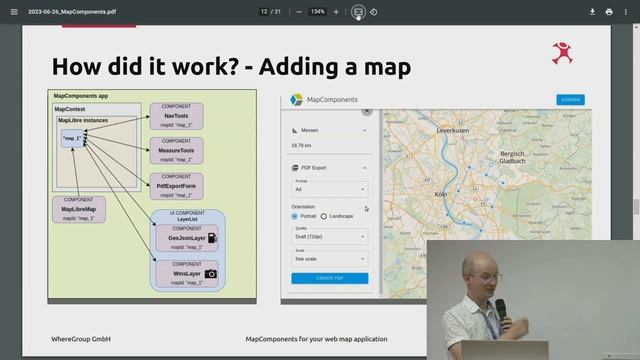Click the zoom level field 134%
This screenshot has width=640, height=360.
click(x=318, y=12)
